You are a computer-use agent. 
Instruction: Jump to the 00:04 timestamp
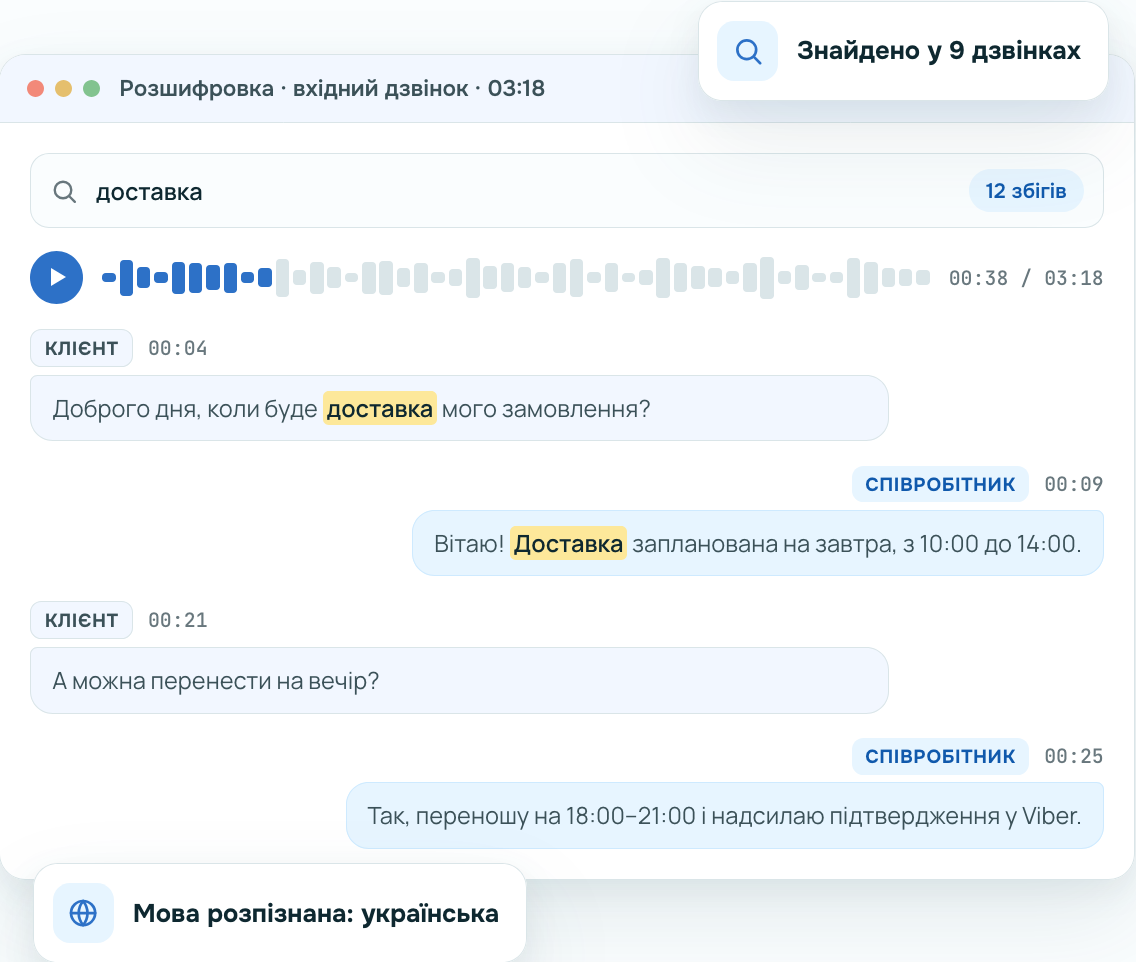[178, 348]
